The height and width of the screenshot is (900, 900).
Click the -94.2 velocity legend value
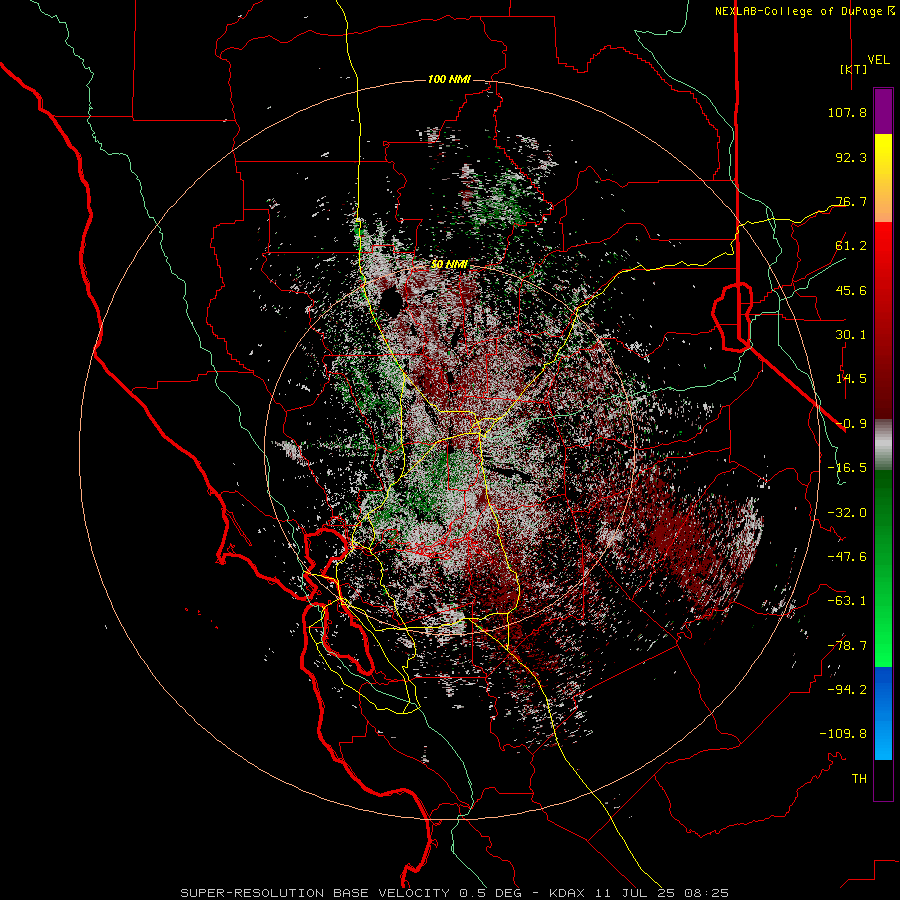point(847,690)
